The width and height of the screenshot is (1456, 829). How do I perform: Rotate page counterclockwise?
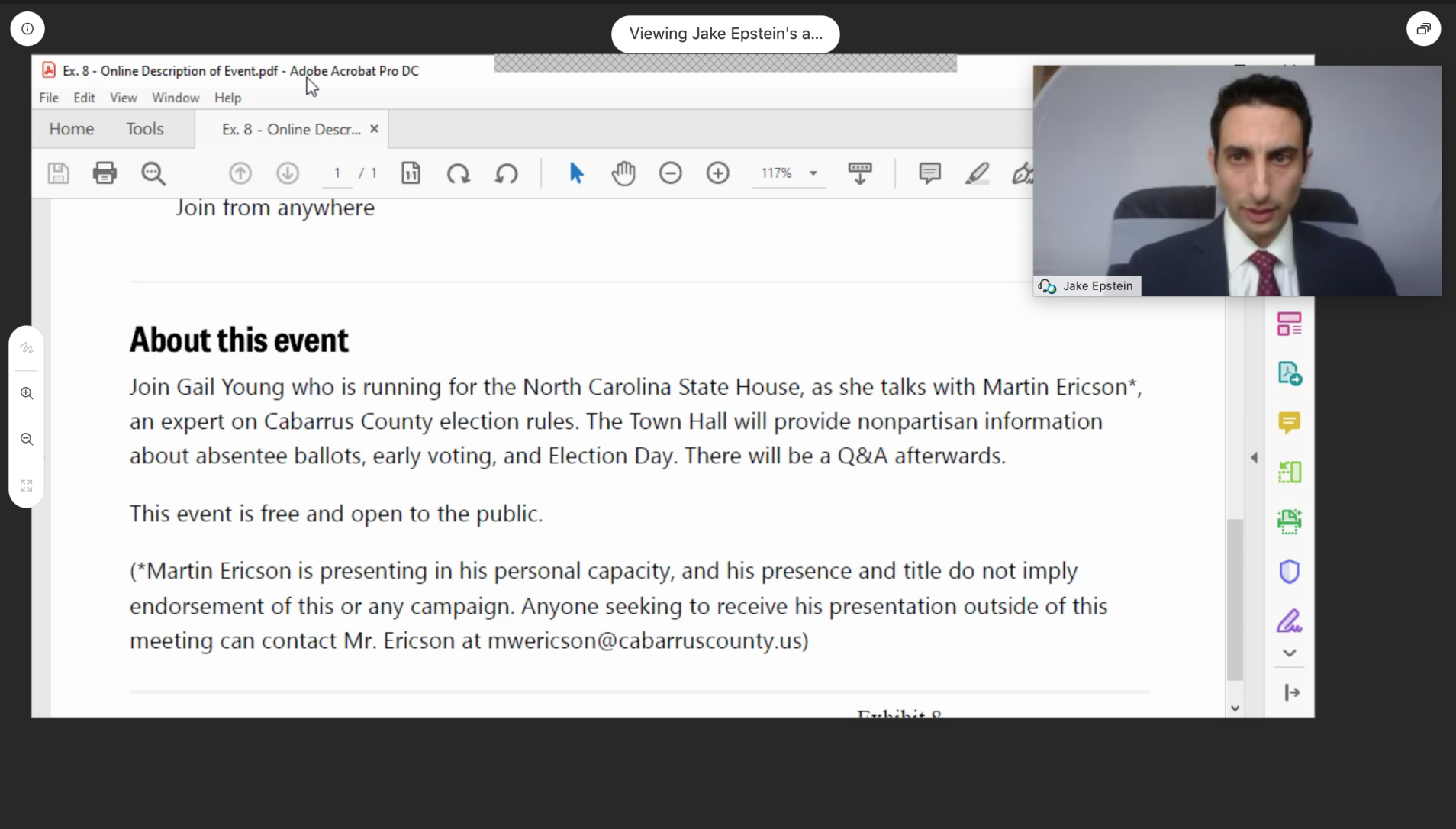(x=506, y=173)
